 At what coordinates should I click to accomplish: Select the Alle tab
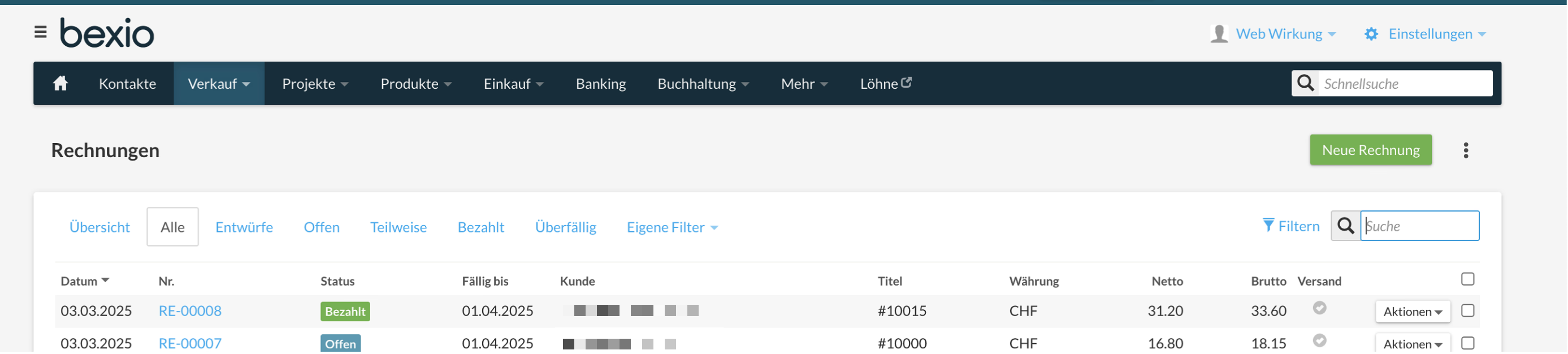tap(172, 227)
